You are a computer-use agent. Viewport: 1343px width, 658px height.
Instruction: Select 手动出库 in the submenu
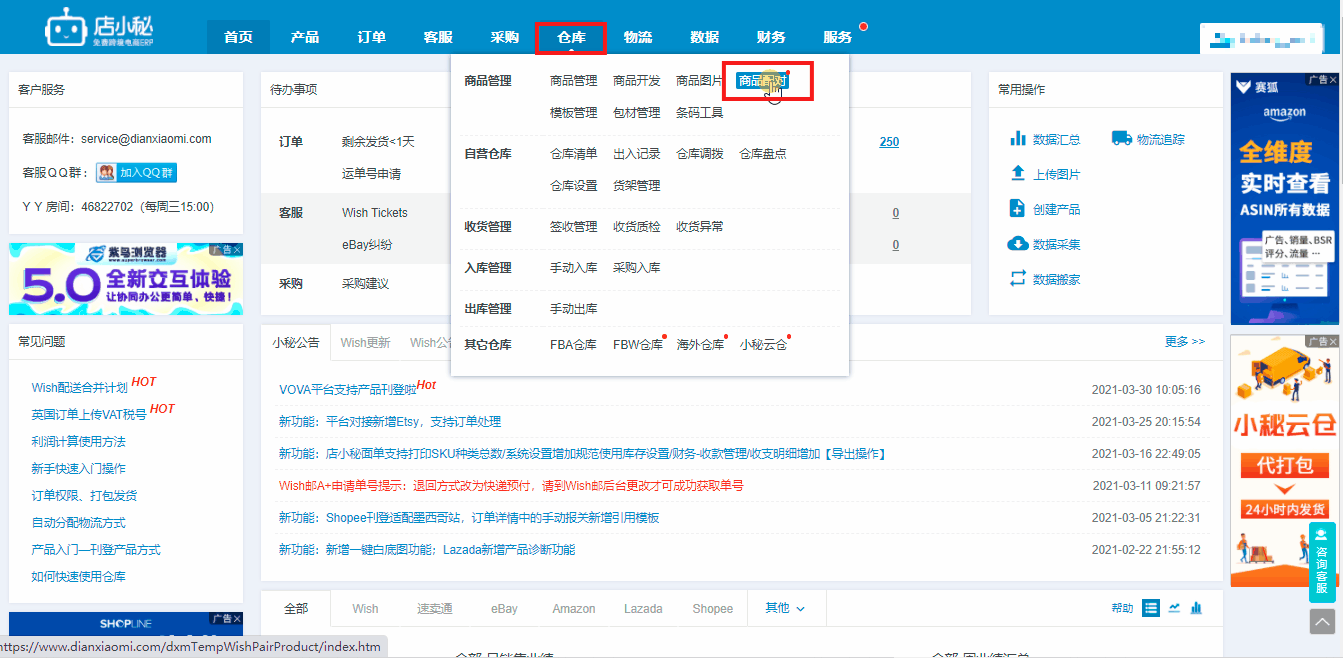click(573, 309)
